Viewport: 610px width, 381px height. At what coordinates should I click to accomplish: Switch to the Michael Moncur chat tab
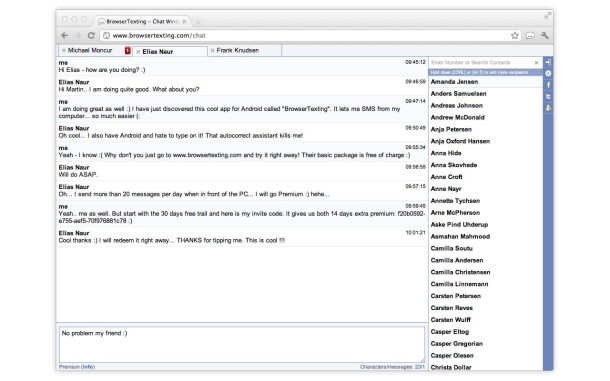click(90, 51)
